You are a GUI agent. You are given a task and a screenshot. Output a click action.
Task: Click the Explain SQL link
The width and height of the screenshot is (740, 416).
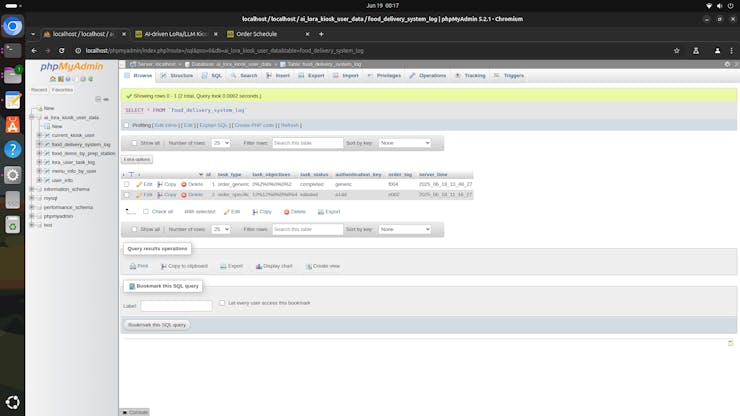pos(213,125)
